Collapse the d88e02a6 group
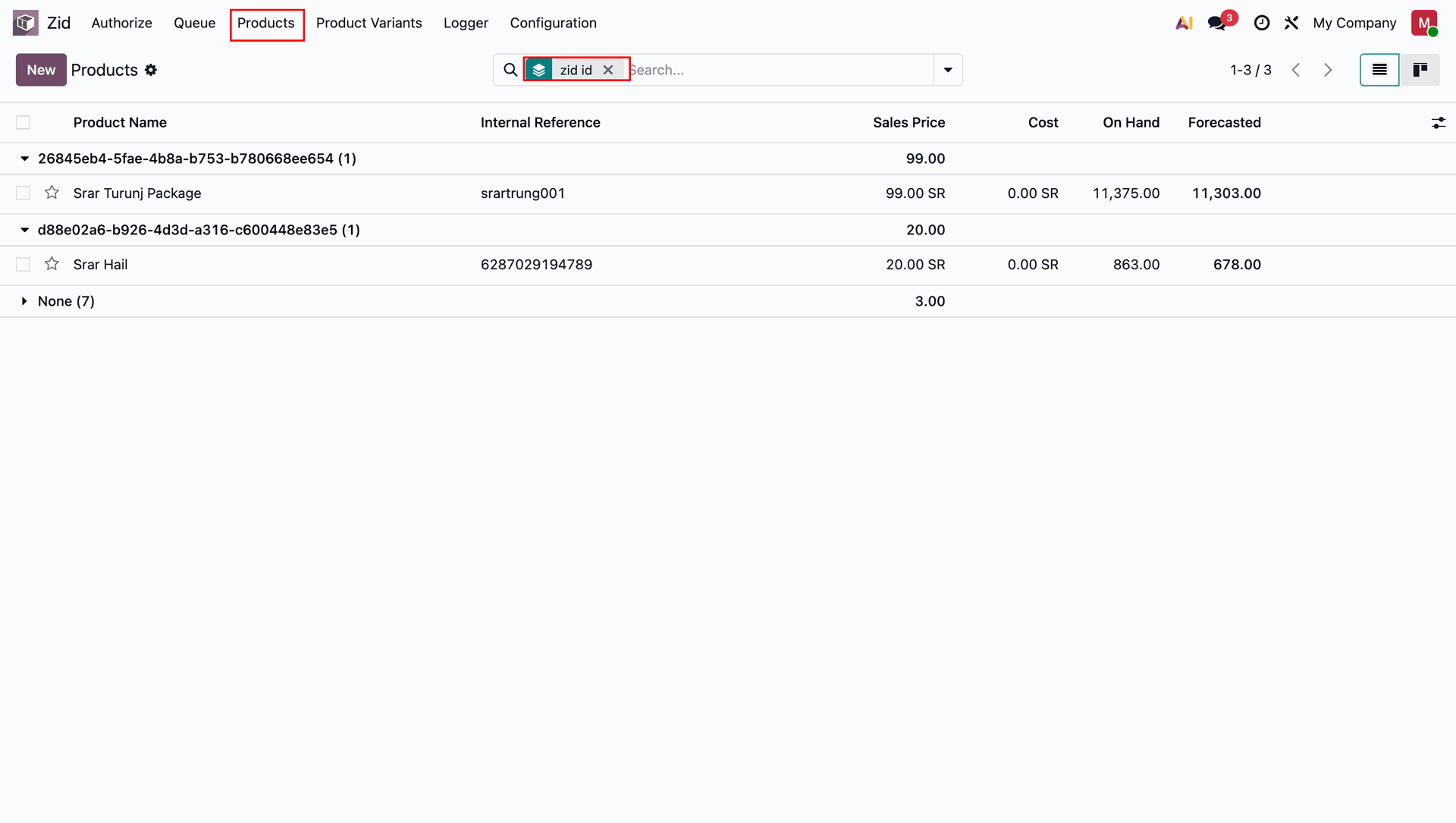 coord(24,230)
